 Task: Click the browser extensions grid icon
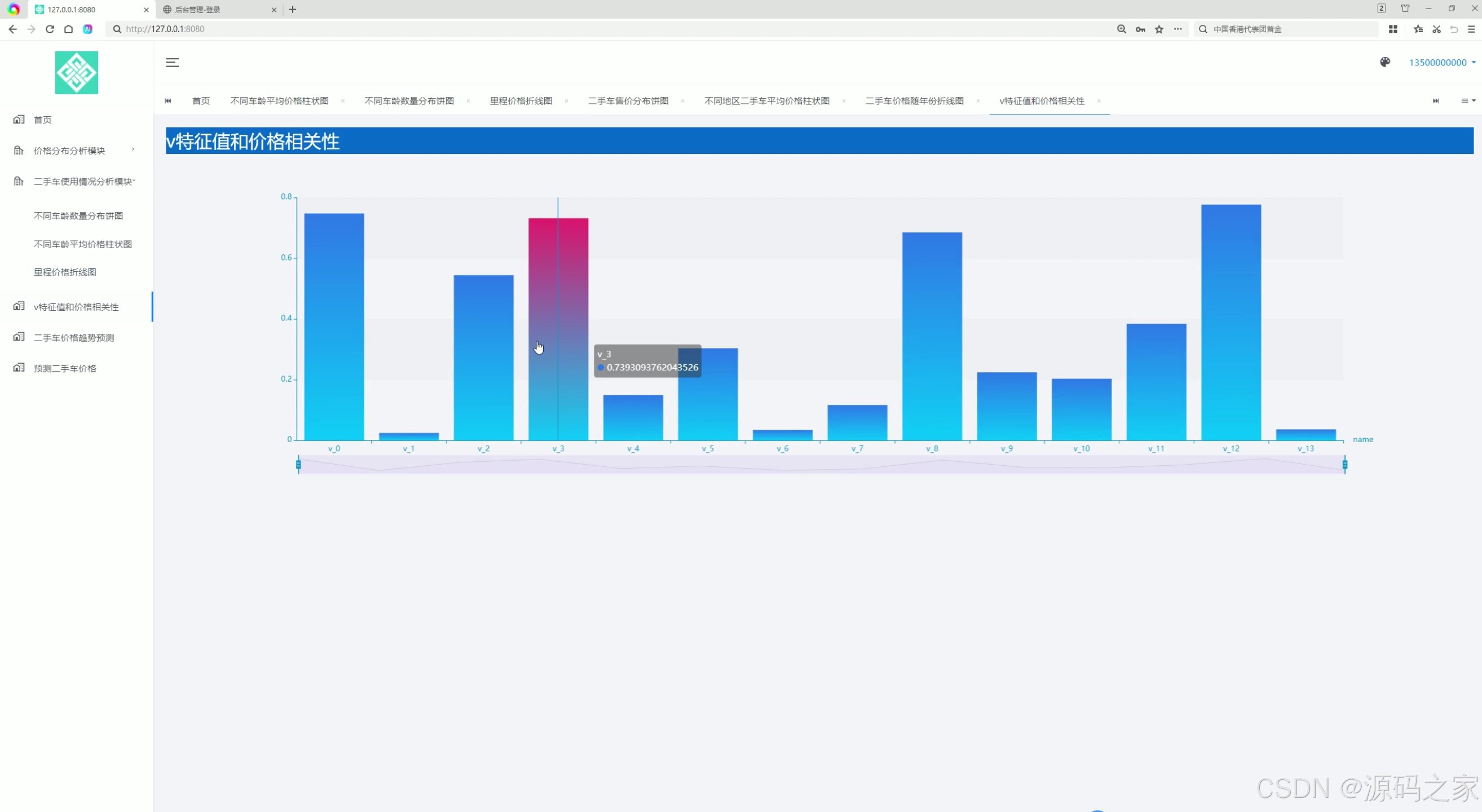(x=1393, y=29)
